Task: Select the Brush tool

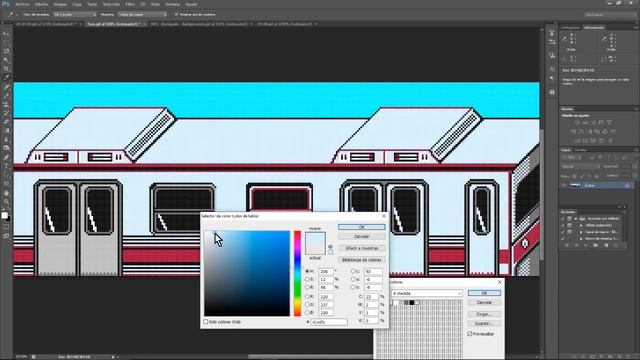Action: pyautogui.click(x=6, y=95)
